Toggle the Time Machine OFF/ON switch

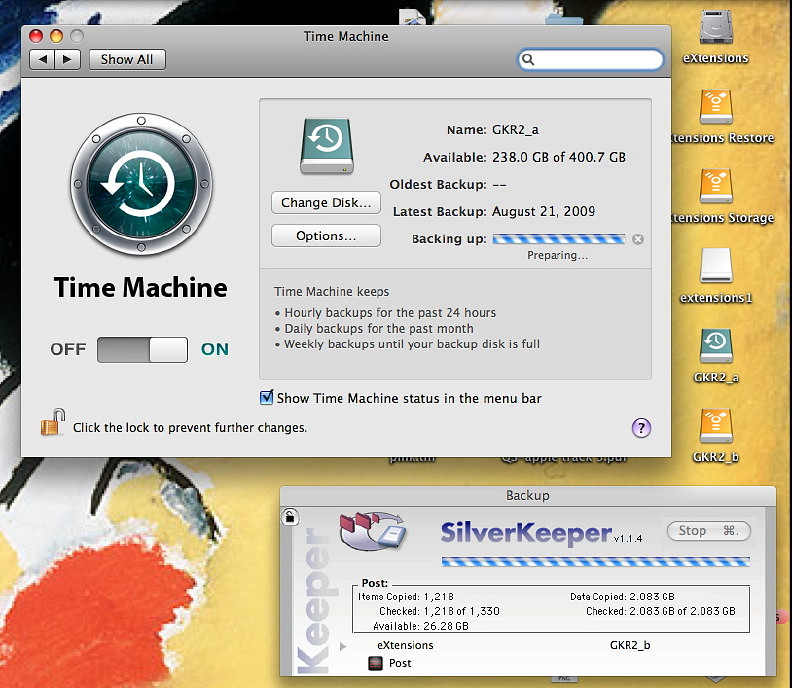[x=142, y=350]
